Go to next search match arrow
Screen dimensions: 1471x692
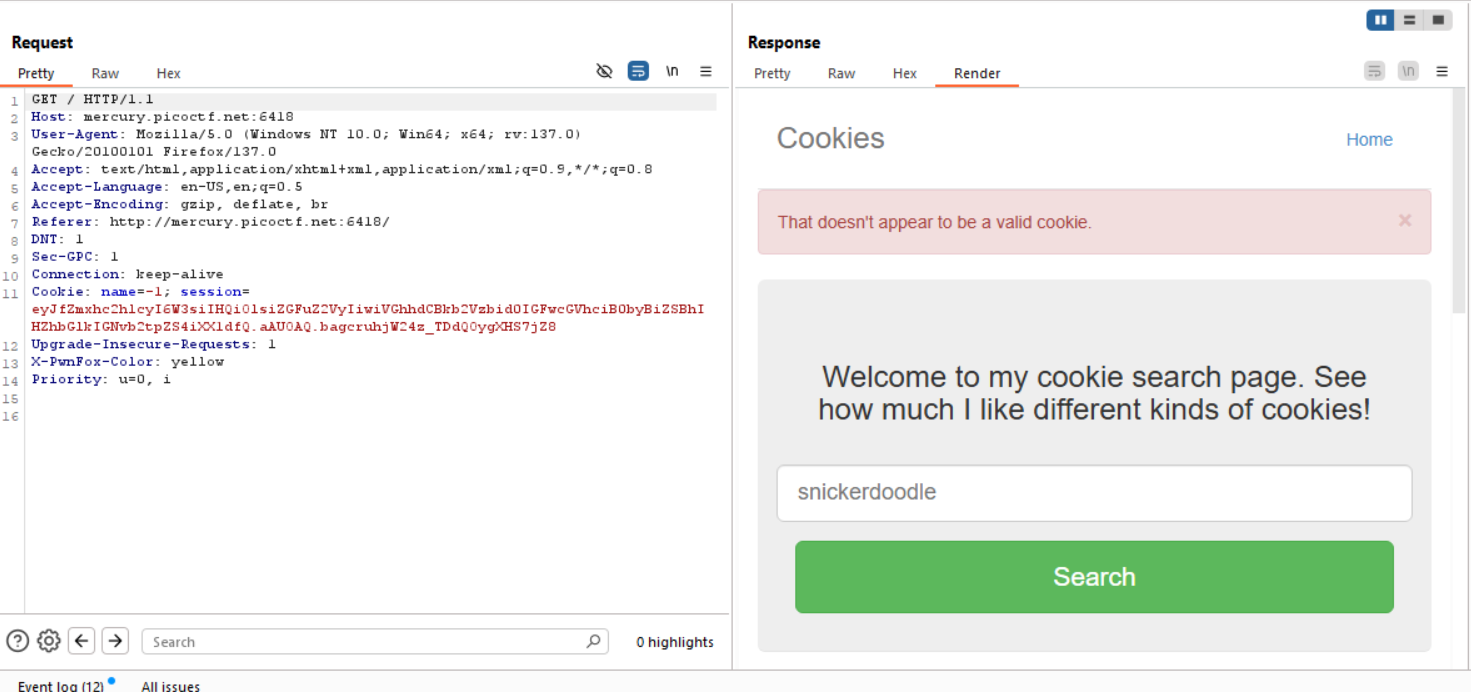115,641
